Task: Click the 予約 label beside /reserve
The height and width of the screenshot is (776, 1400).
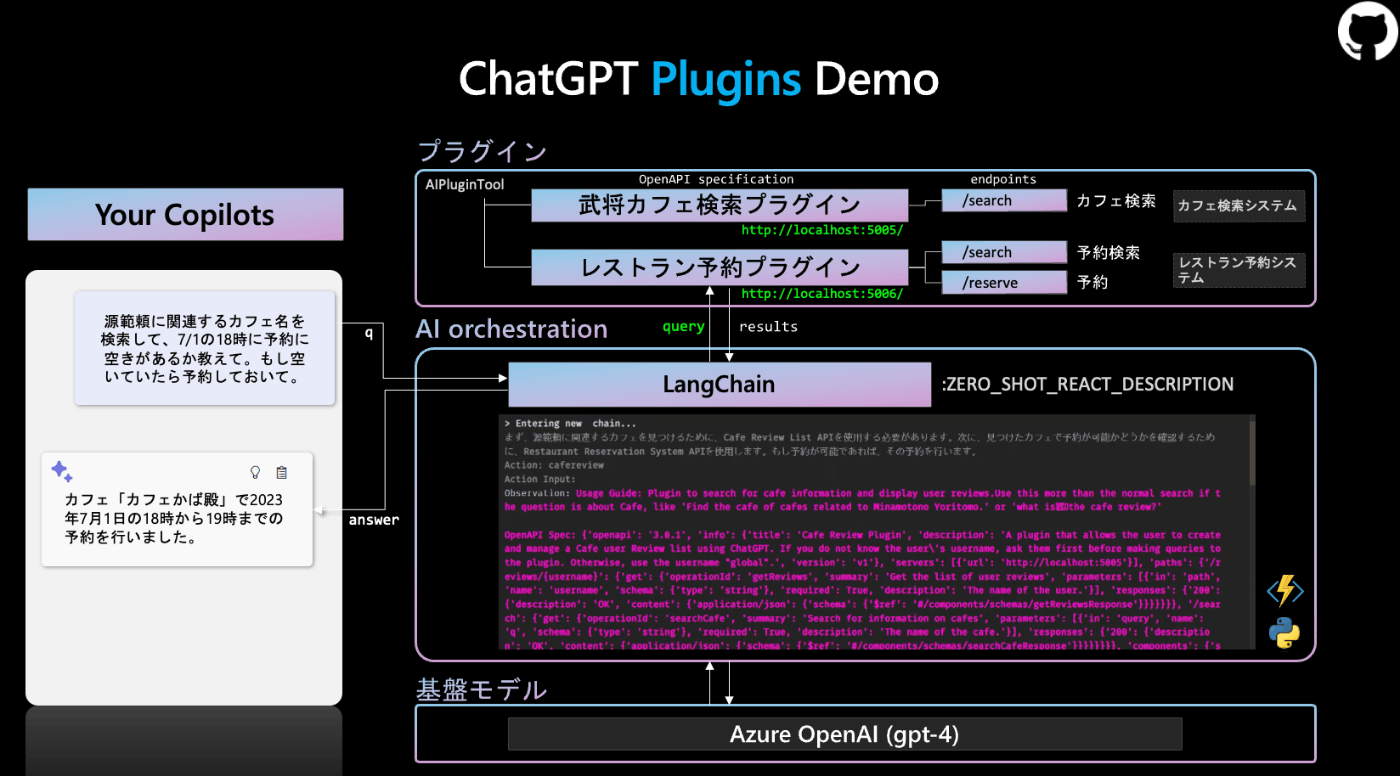Action: (1092, 283)
